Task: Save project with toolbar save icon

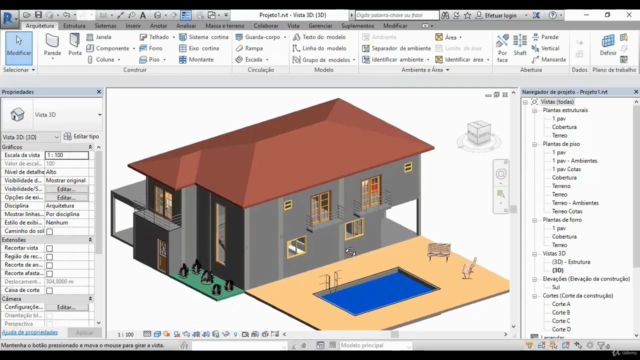Action: coord(38,15)
